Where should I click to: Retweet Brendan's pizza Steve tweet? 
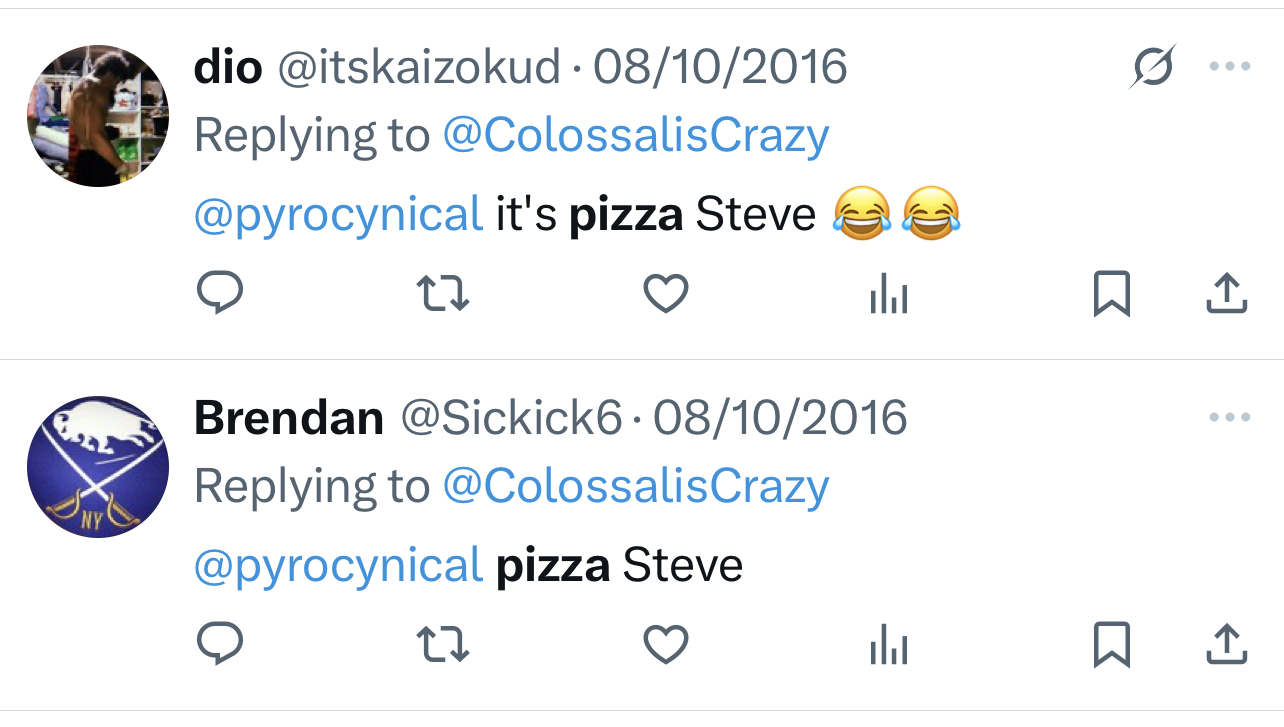tap(442, 645)
